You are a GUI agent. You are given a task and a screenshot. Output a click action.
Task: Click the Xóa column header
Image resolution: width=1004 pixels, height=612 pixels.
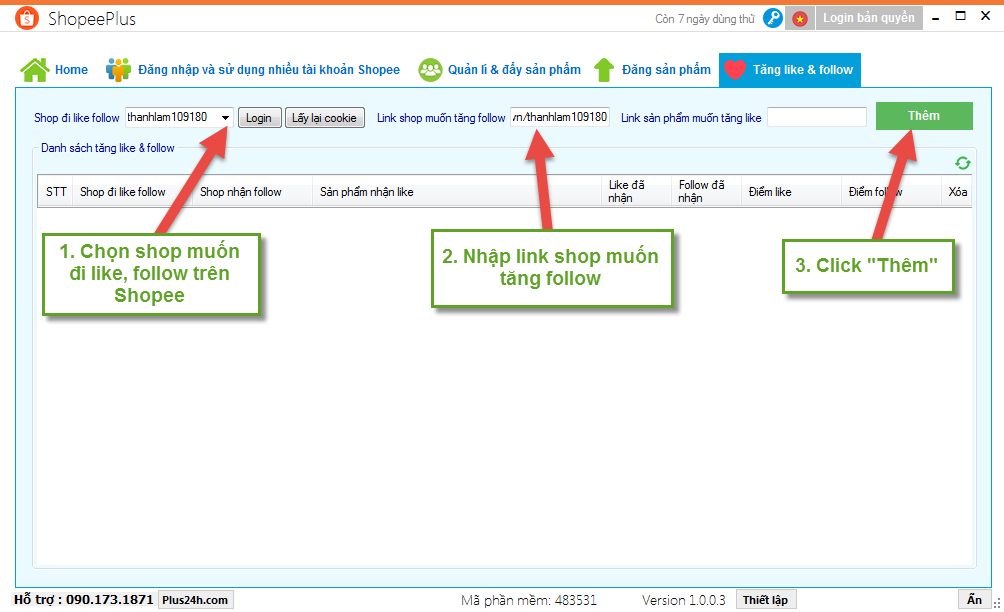pyautogui.click(x=957, y=191)
